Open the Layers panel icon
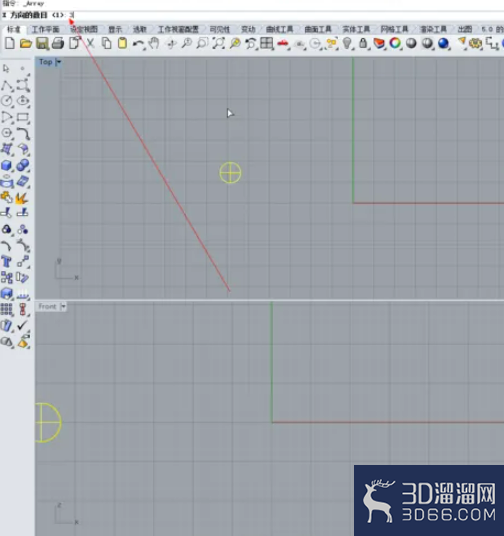504x536 pixels. [379, 43]
